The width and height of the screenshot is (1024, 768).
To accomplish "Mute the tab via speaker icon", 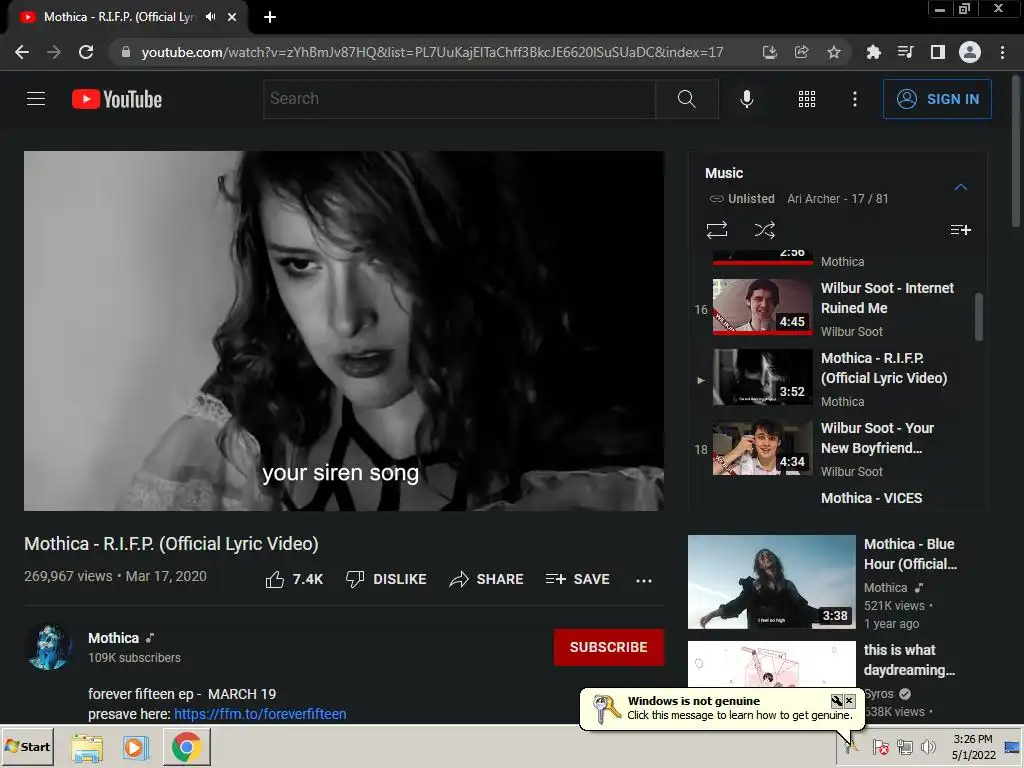I will pos(210,17).
